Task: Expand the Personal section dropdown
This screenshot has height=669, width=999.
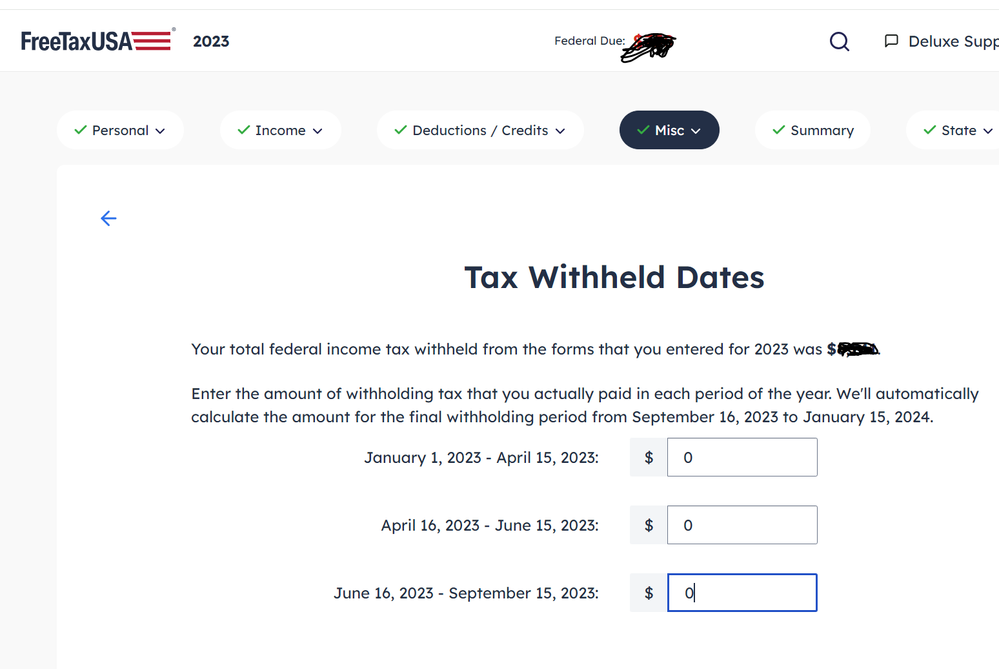Action: [x=158, y=130]
